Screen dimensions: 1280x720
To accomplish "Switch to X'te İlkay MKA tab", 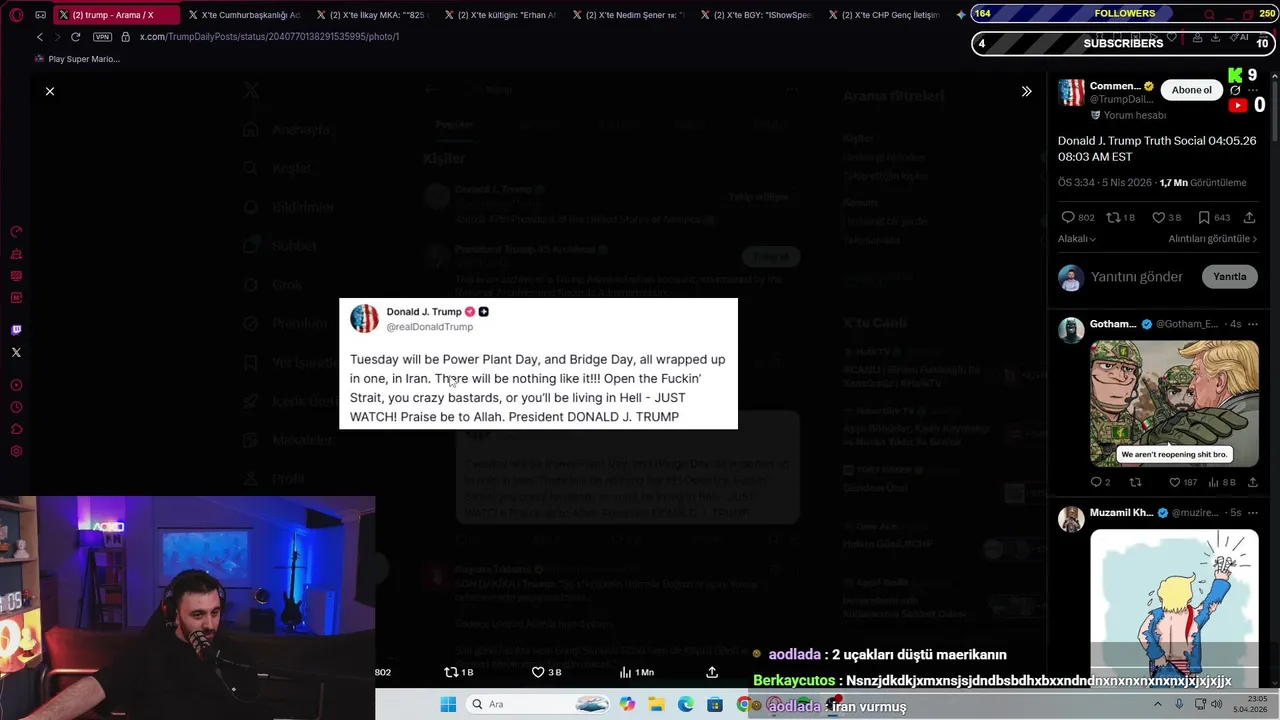I will [372, 15].
